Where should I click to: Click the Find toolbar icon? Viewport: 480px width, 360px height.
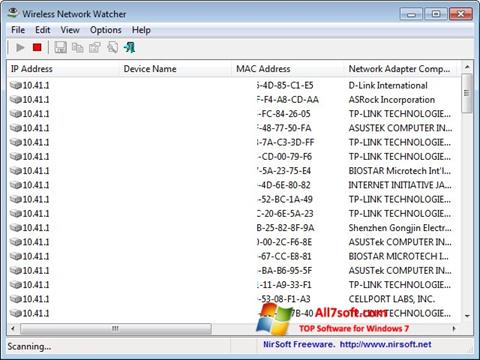[113, 48]
